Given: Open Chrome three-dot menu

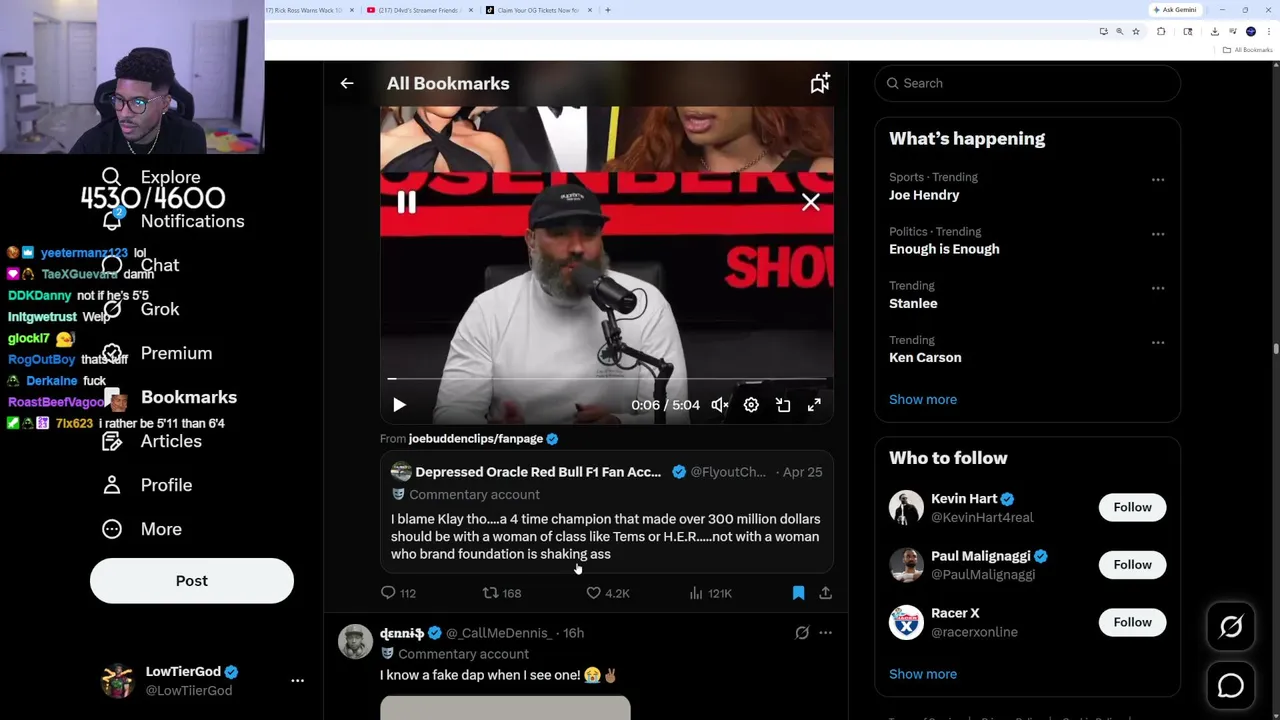Looking at the screenshot, I should [x=1269, y=31].
